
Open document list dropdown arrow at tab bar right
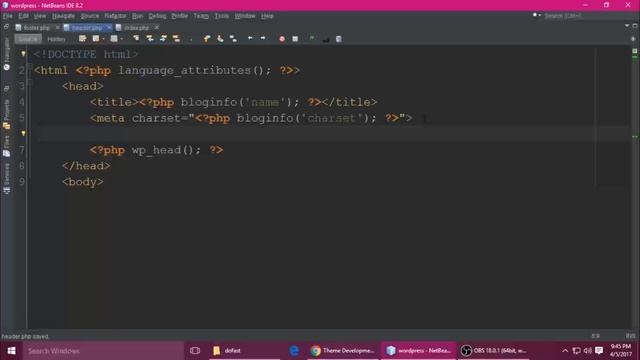pos(627,26)
